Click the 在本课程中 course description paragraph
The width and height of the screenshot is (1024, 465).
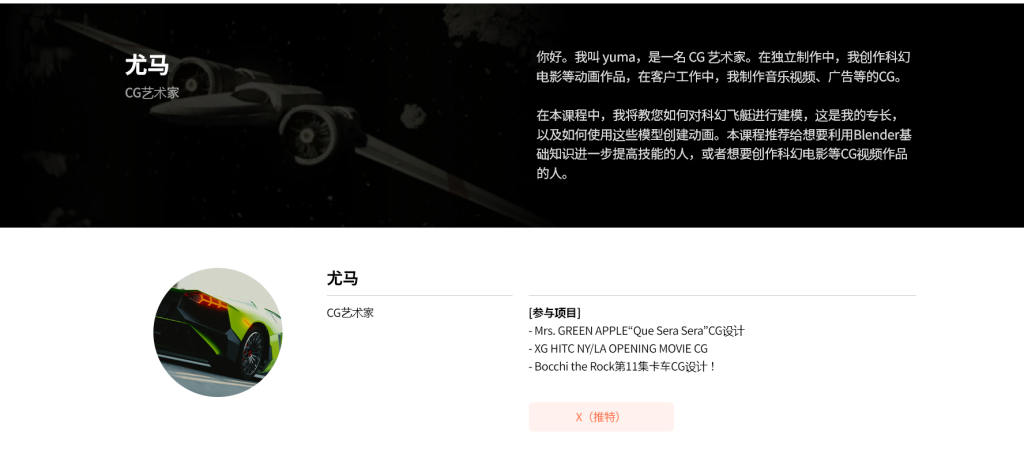tap(723, 145)
